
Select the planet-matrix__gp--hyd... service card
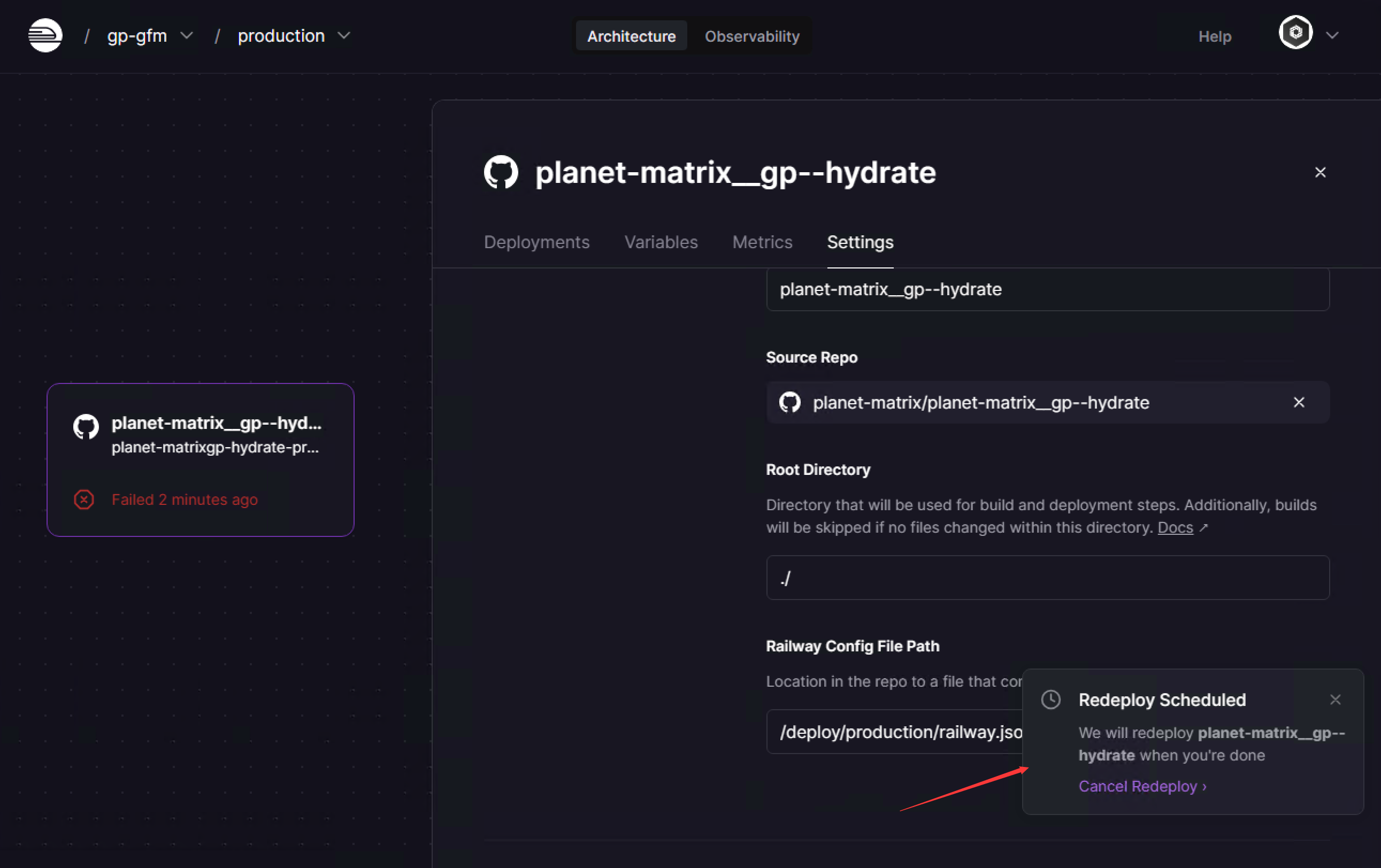tap(200, 460)
